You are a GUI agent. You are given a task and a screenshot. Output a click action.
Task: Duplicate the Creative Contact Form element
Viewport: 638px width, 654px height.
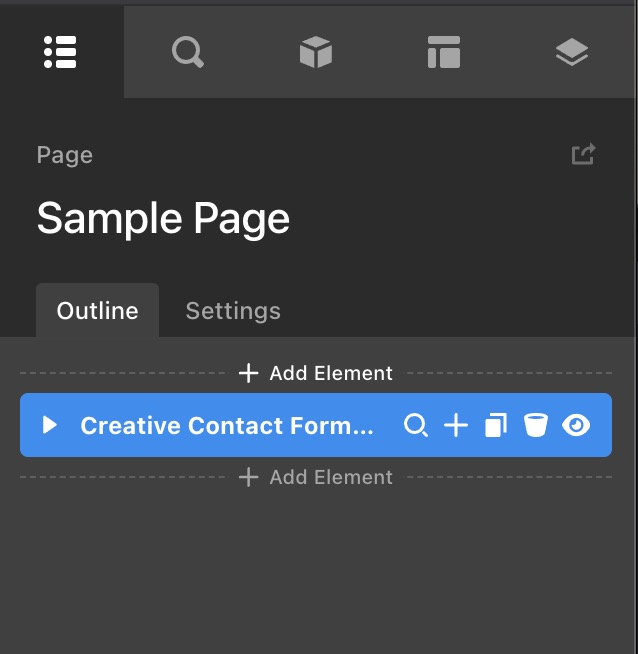click(496, 425)
